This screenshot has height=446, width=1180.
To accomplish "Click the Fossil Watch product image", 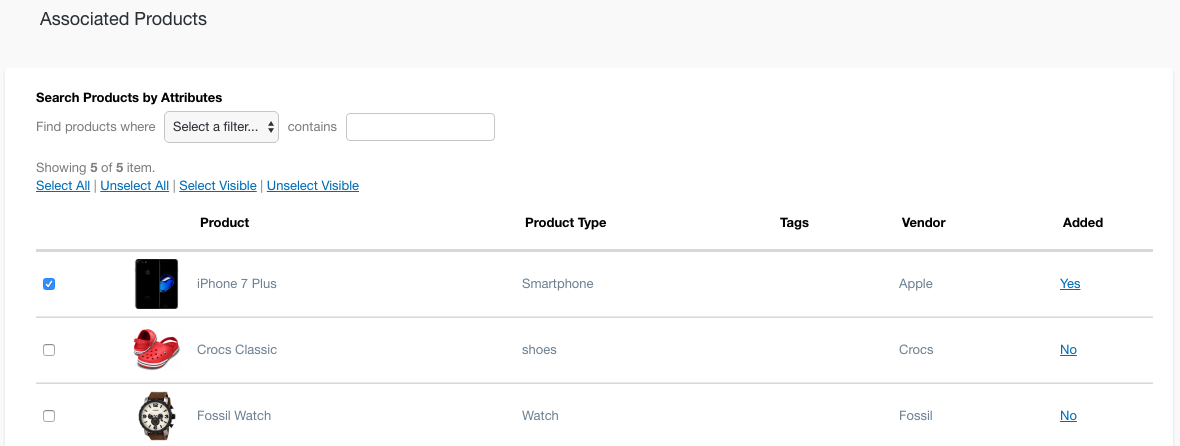I will click(157, 415).
